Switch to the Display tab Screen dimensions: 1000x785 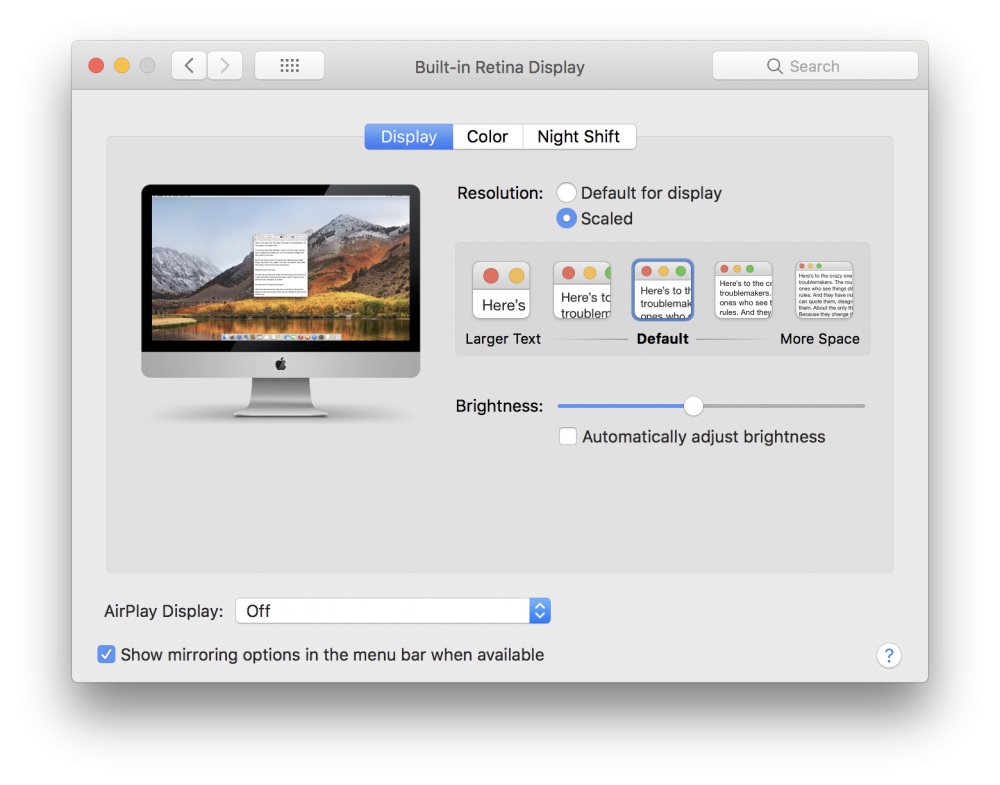point(409,136)
